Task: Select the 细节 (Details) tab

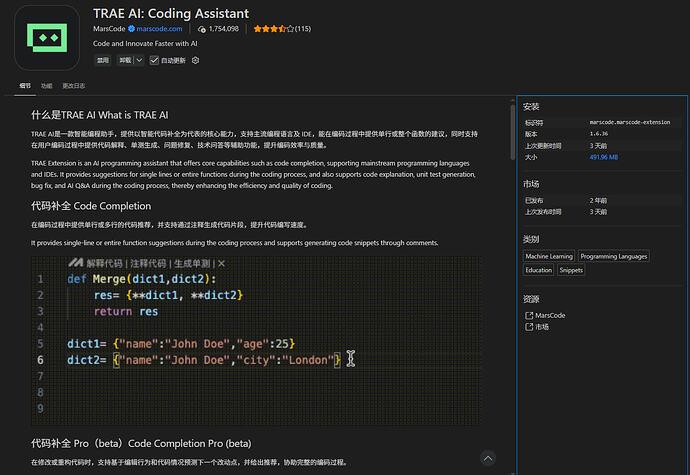Action: (x=25, y=86)
